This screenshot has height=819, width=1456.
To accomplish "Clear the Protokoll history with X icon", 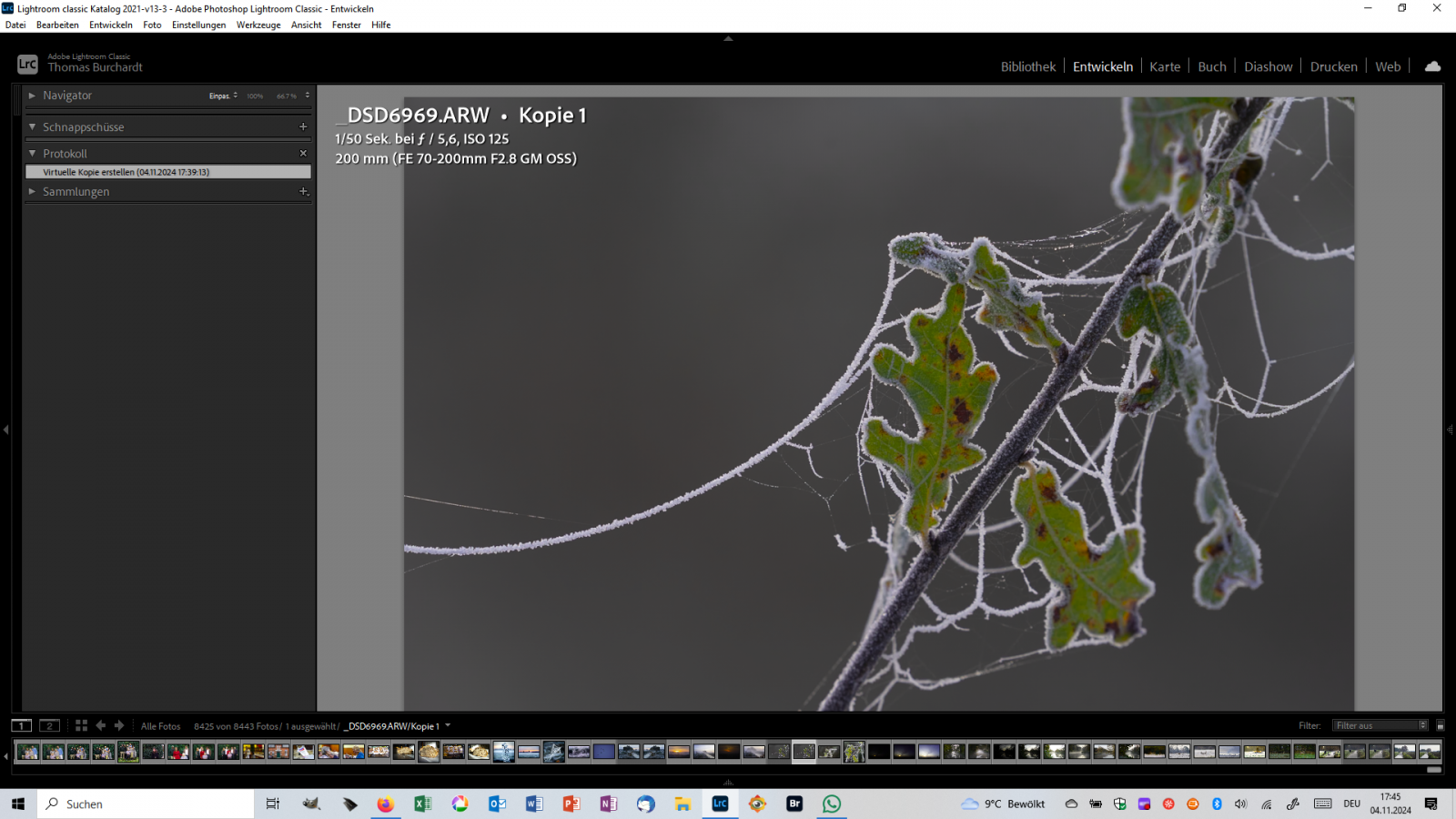I will pos(303,154).
